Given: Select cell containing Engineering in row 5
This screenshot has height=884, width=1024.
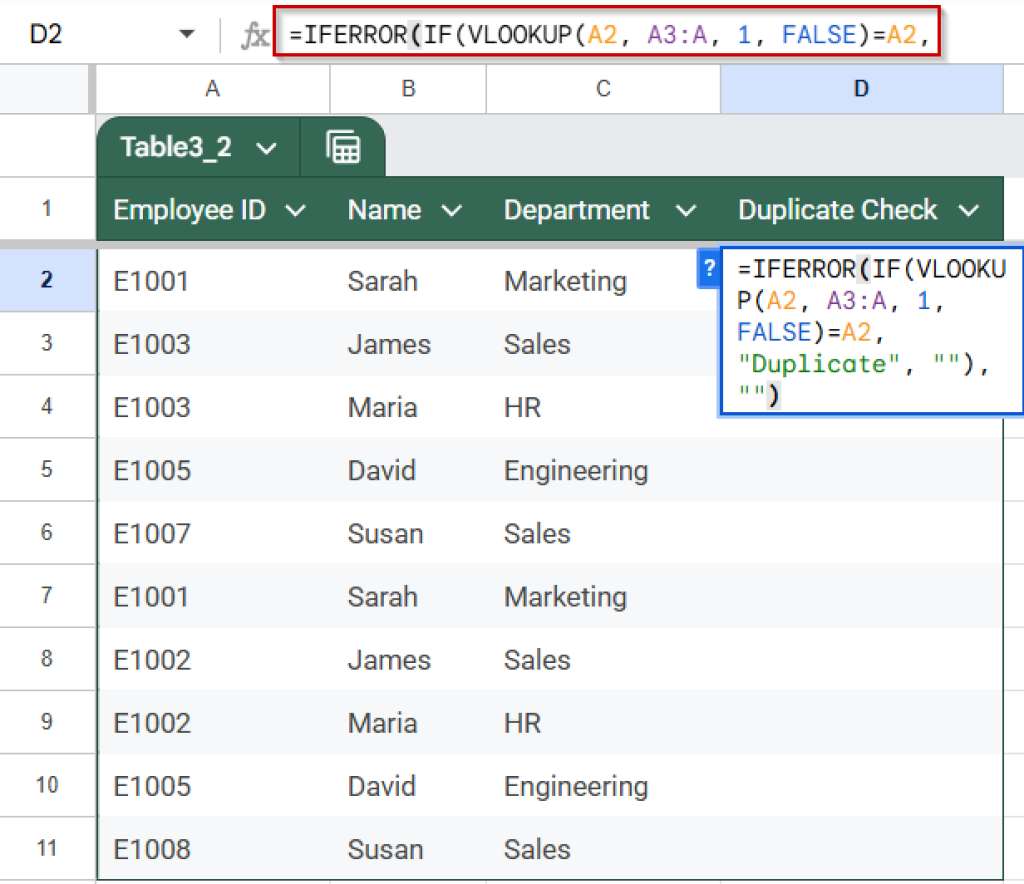Looking at the screenshot, I should tap(576, 470).
